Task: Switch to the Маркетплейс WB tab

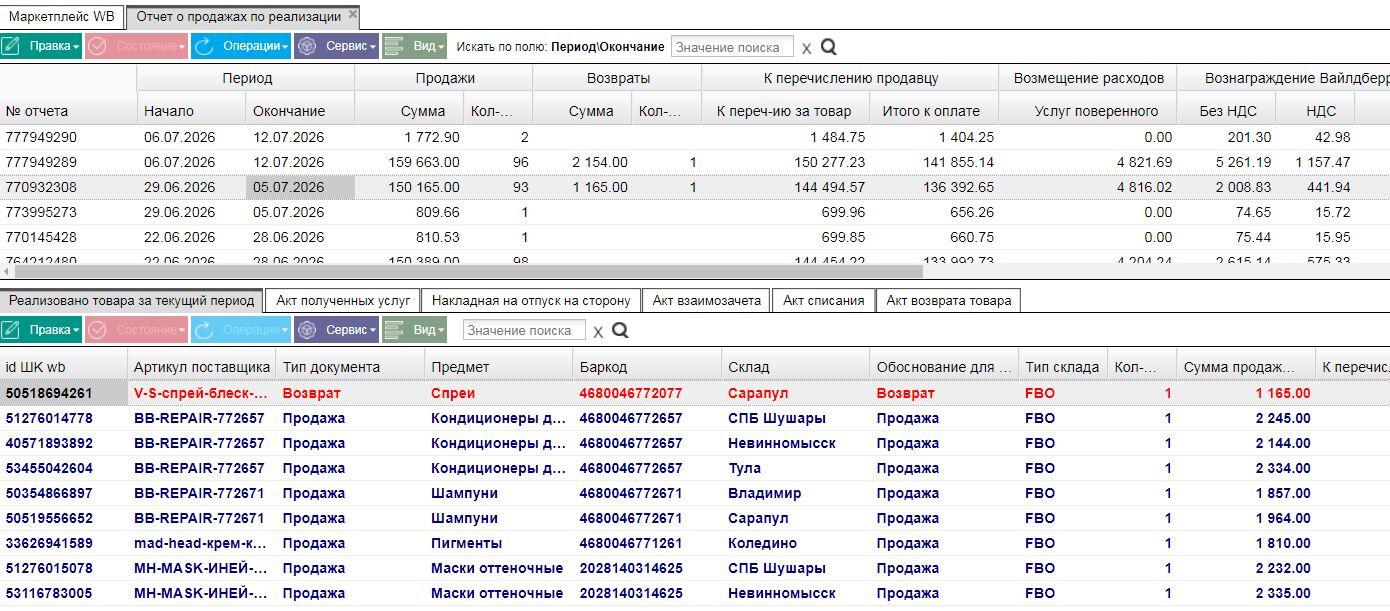Action: point(62,17)
